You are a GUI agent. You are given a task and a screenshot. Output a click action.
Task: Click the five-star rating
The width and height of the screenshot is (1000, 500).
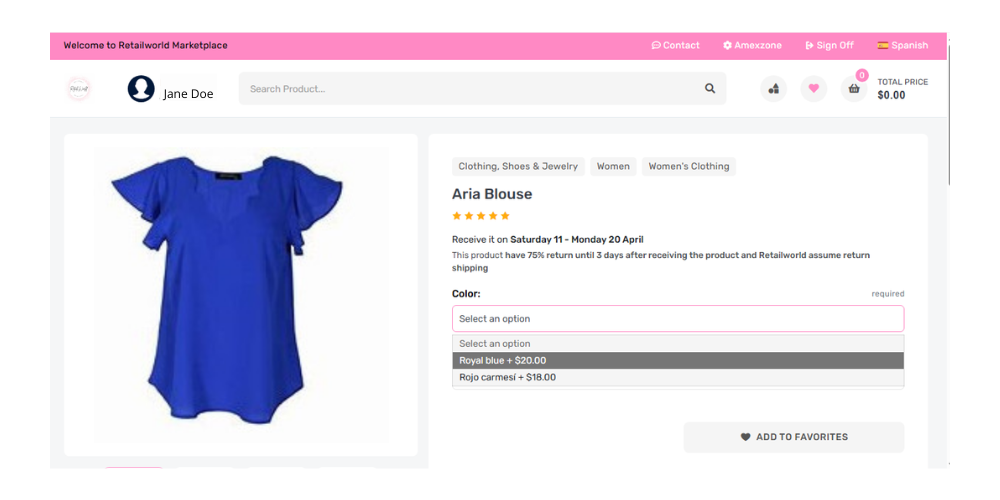click(x=481, y=216)
